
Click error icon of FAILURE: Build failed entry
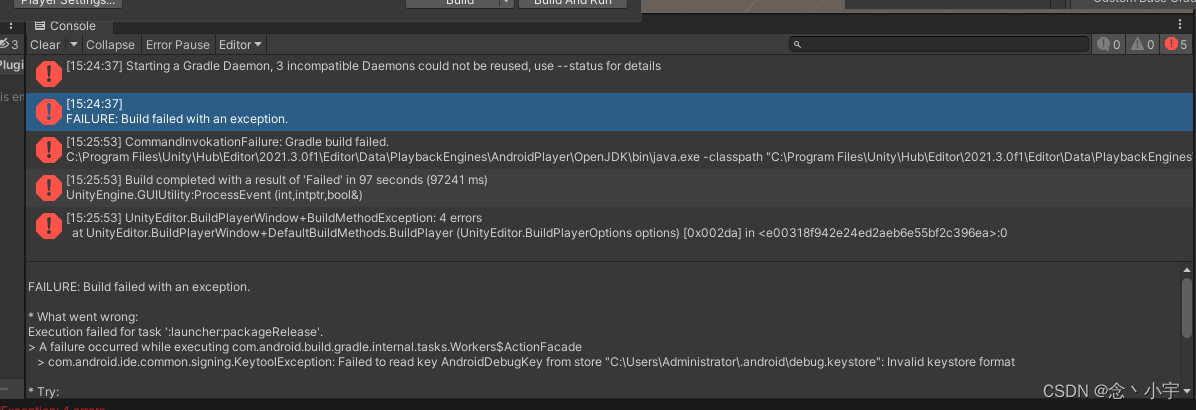pyautogui.click(x=49, y=111)
